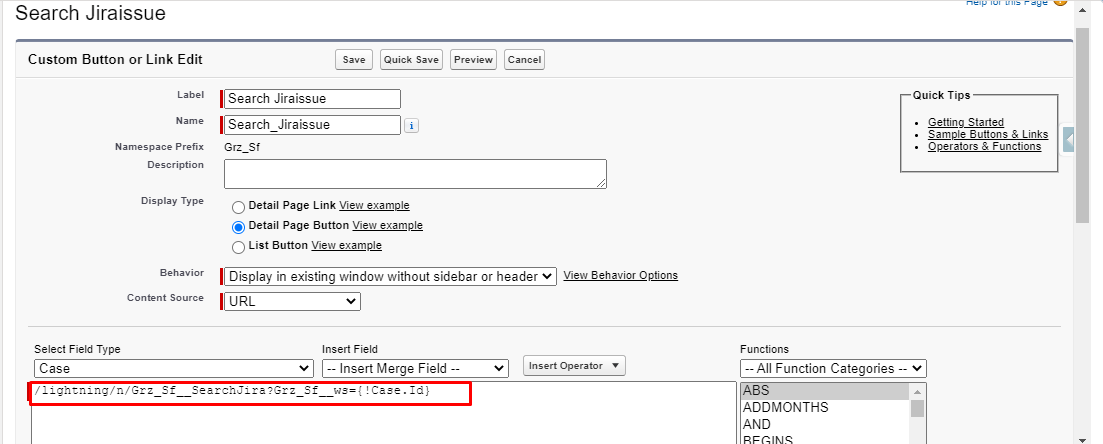1103x444 pixels.
Task: Select BEGINS in the functions list
Action: (825, 439)
